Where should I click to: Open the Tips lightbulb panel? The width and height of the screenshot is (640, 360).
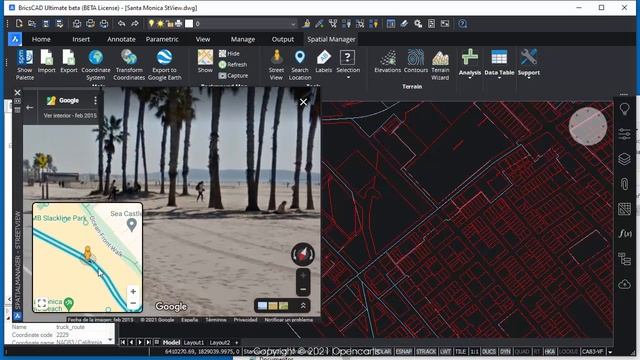pos(624,109)
